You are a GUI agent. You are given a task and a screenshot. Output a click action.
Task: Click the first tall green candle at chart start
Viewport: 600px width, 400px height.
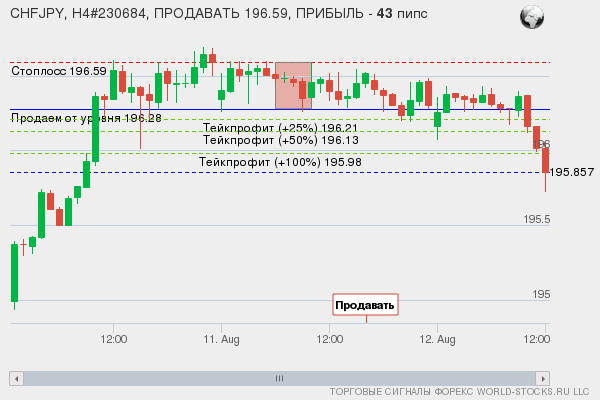pos(15,273)
